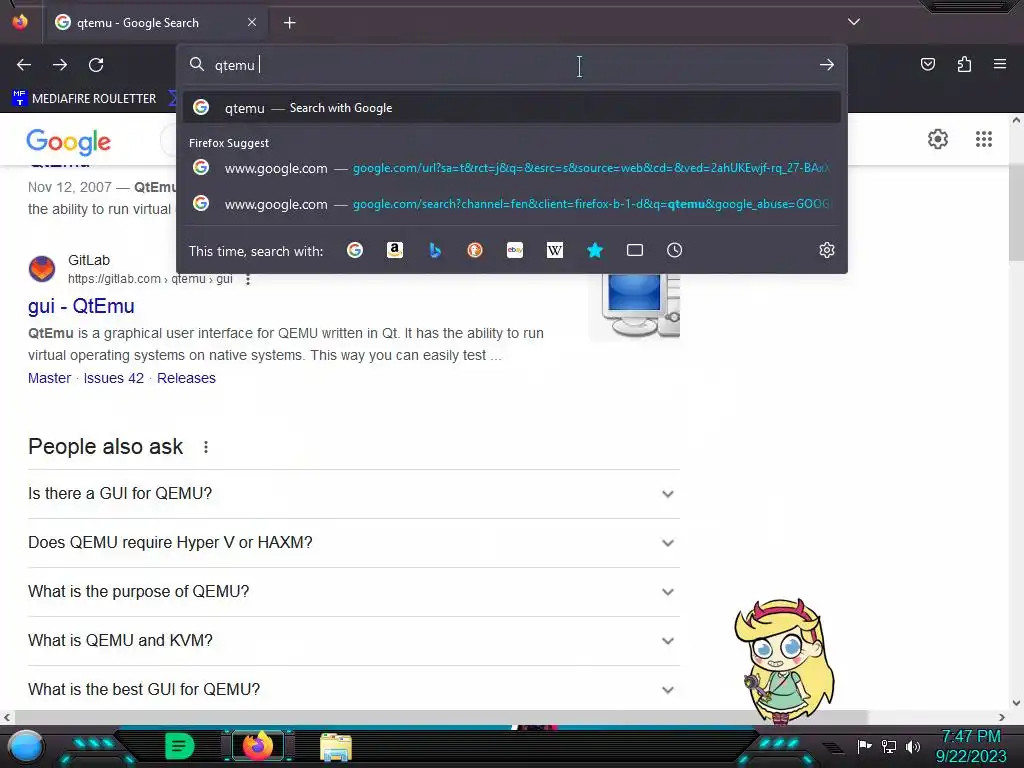Search this time with eBay icon

coord(515,250)
